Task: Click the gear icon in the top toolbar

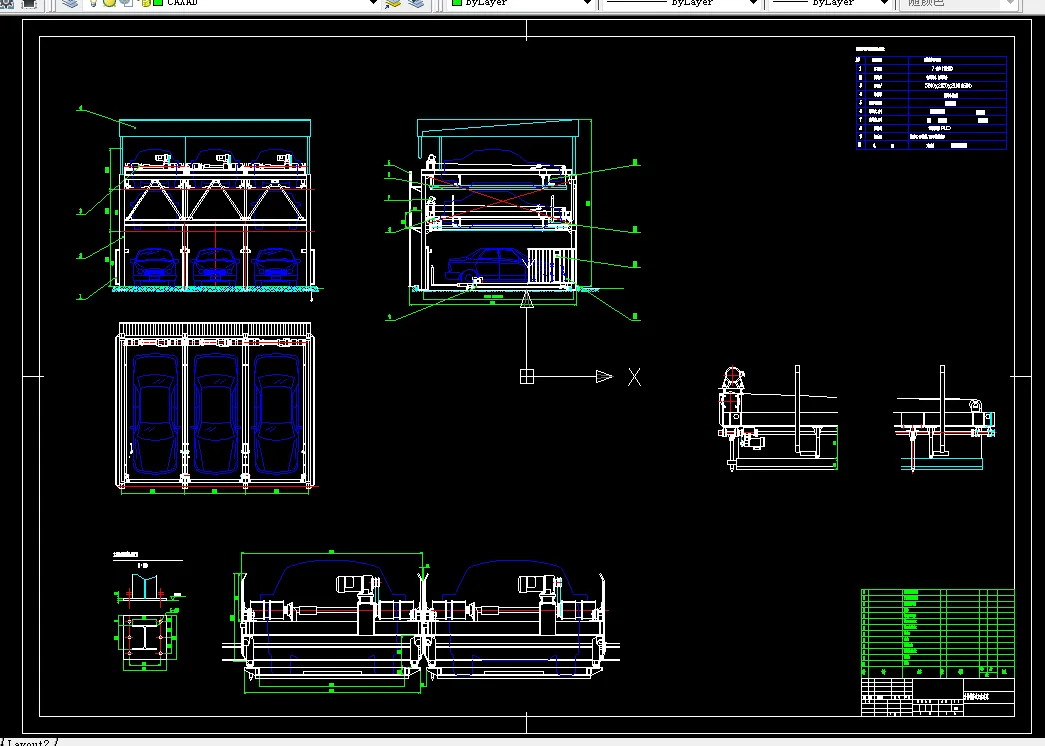Action: (x=7, y=3)
